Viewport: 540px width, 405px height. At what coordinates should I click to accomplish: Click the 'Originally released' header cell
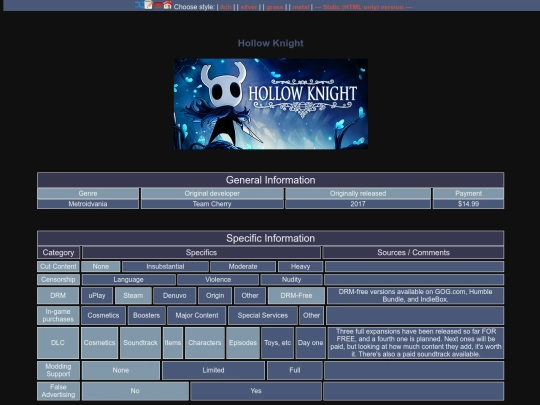358,193
